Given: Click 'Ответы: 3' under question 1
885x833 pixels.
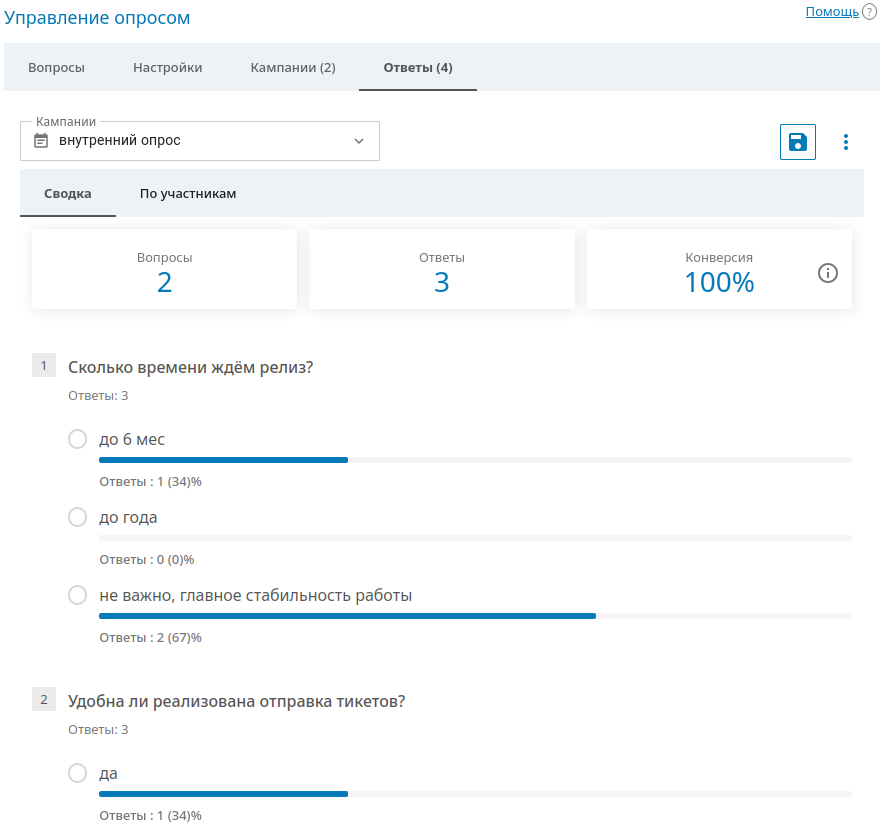Looking at the screenshot, I should (98, 396).
